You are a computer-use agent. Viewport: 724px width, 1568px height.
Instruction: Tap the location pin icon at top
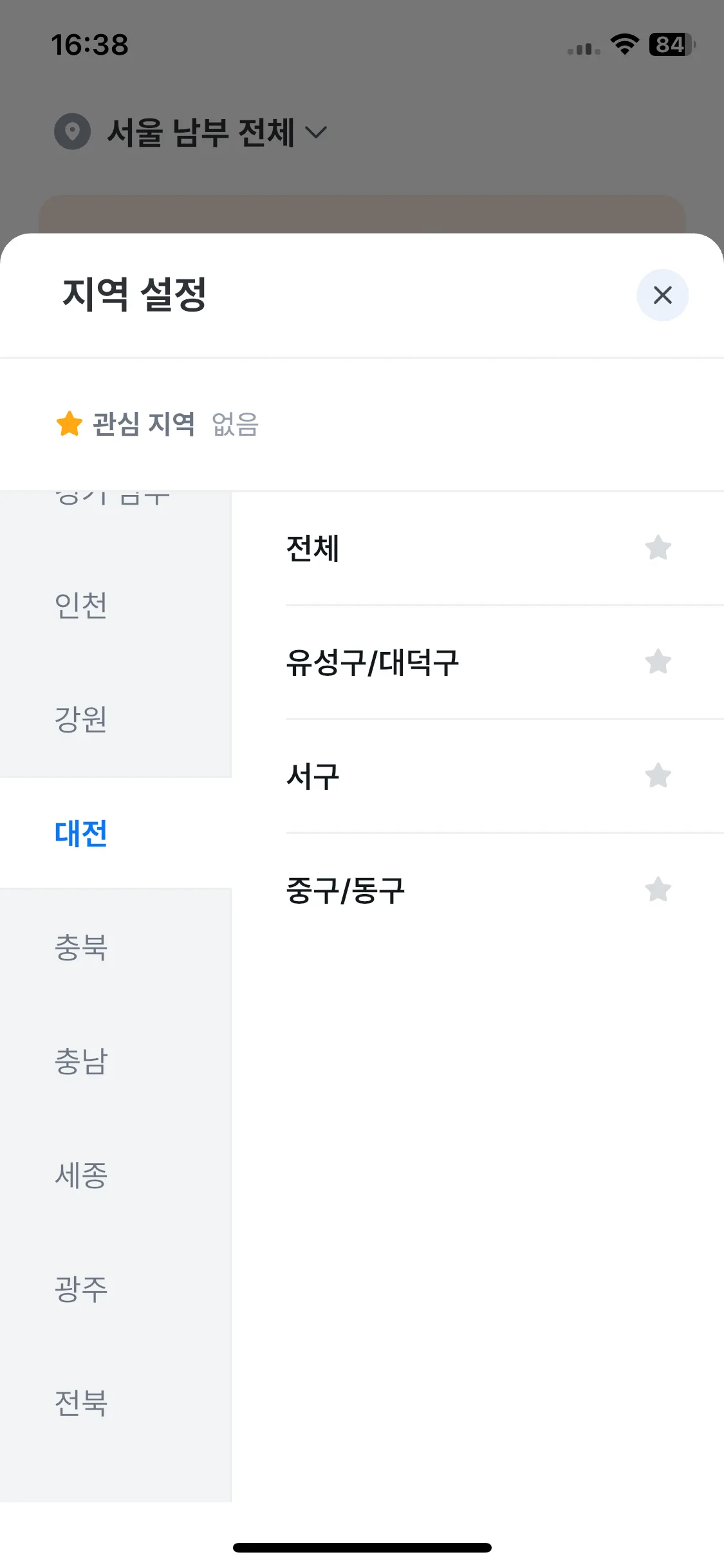(x=72, y=131)
